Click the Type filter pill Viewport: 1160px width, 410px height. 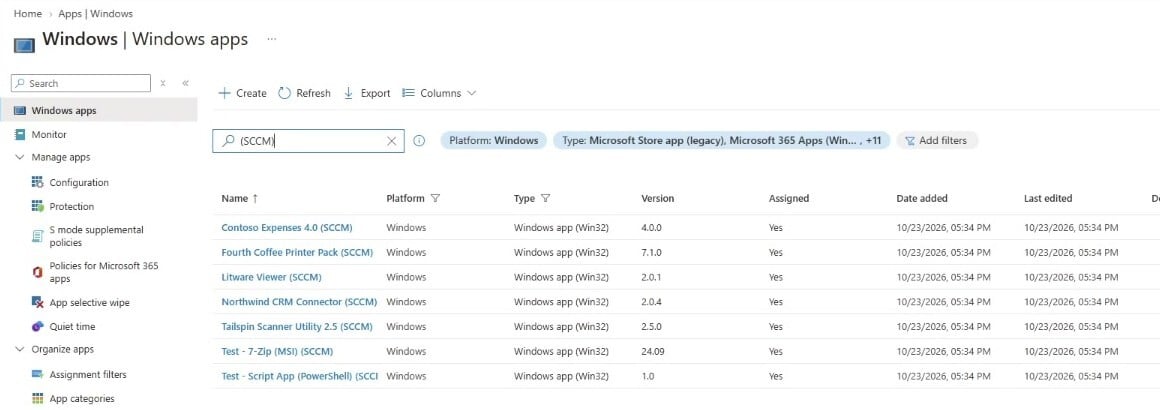(721, 141)
